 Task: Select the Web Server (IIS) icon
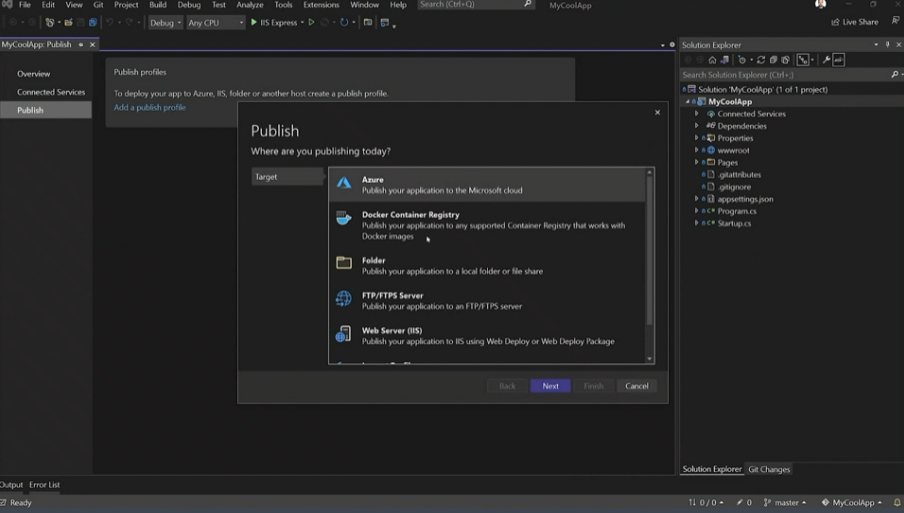[344, 335]
